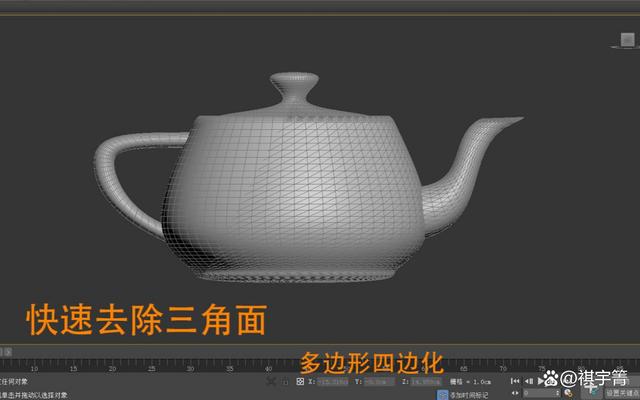This screenshot has width=640, height=400.
Task: Go to the start frame
Action: click(x=515, y=381)
